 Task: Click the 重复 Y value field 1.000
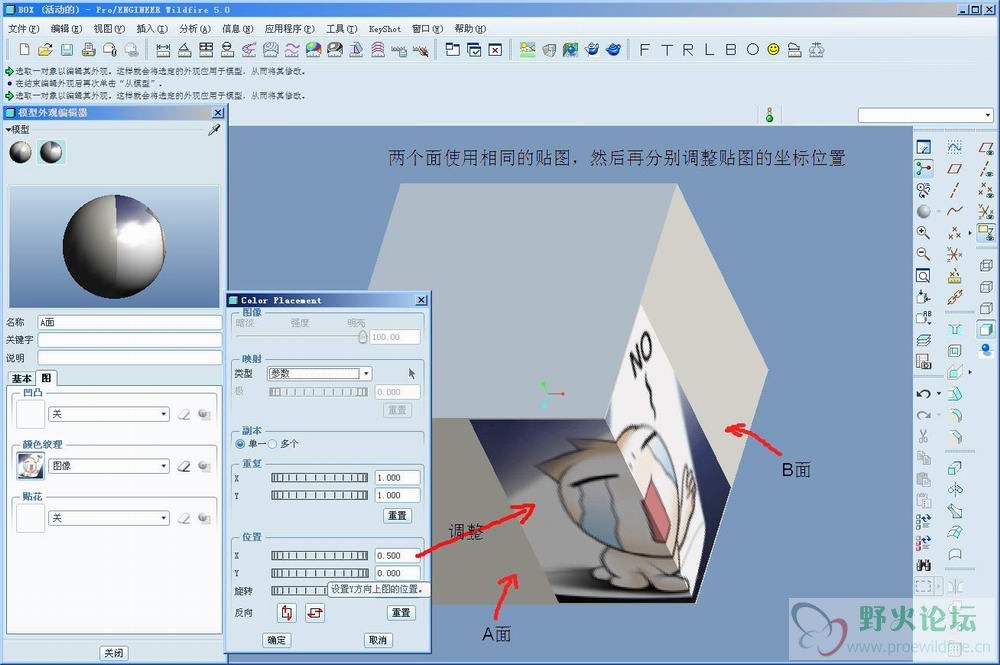pyautogui.click(x=397, y=495)
